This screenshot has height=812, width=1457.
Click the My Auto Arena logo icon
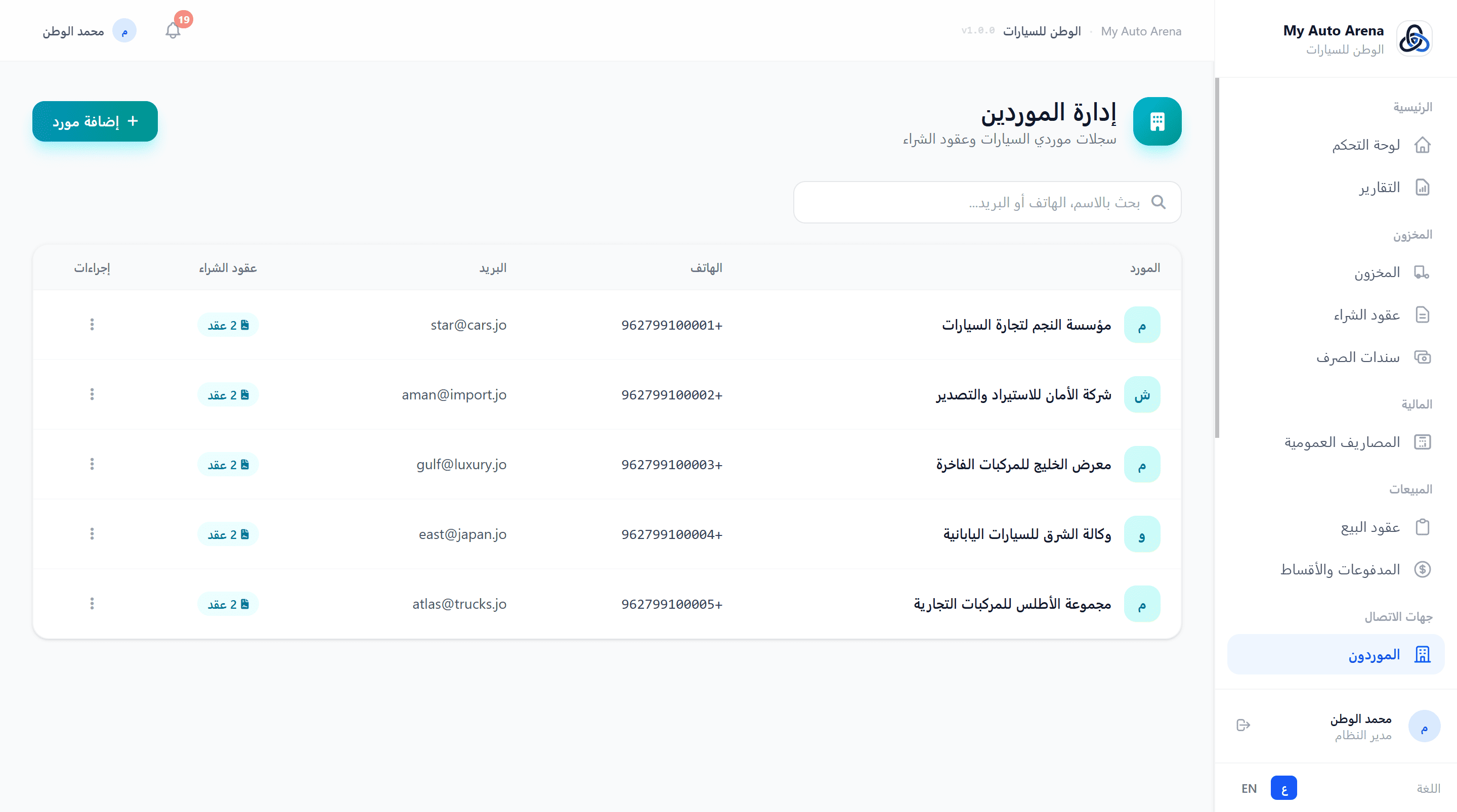pos(1414,39)
